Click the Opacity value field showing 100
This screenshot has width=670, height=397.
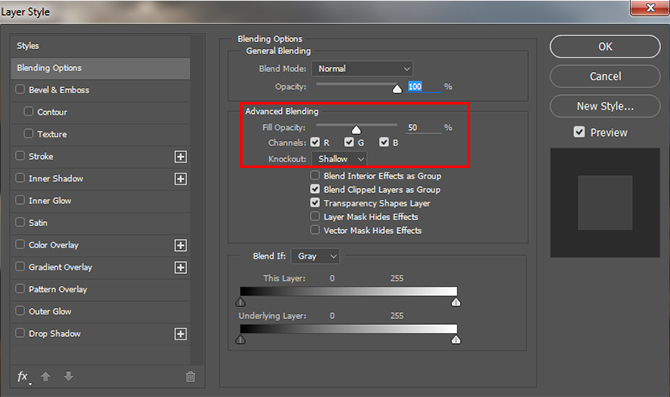424,87
